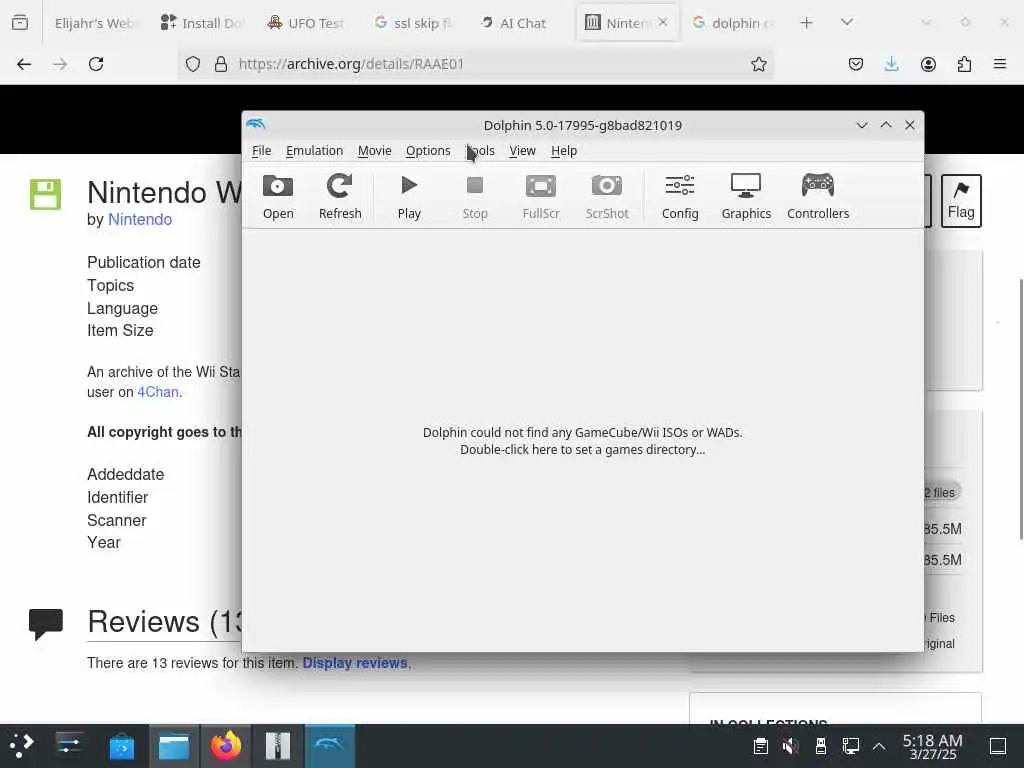The width and height of the screenshot is (1024, 768).
Task: Open Firefox View sidebar icon
Action: click(x=20, y=23)
